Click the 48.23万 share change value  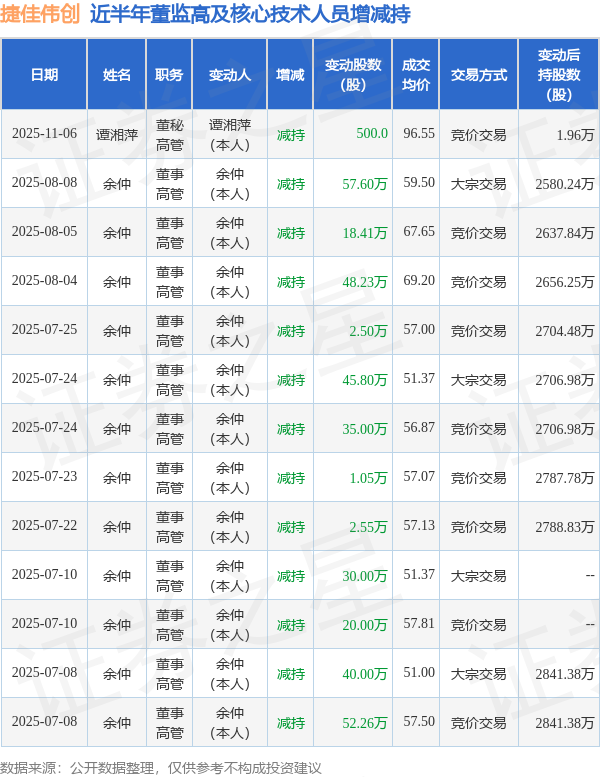(x=365, y=282)
